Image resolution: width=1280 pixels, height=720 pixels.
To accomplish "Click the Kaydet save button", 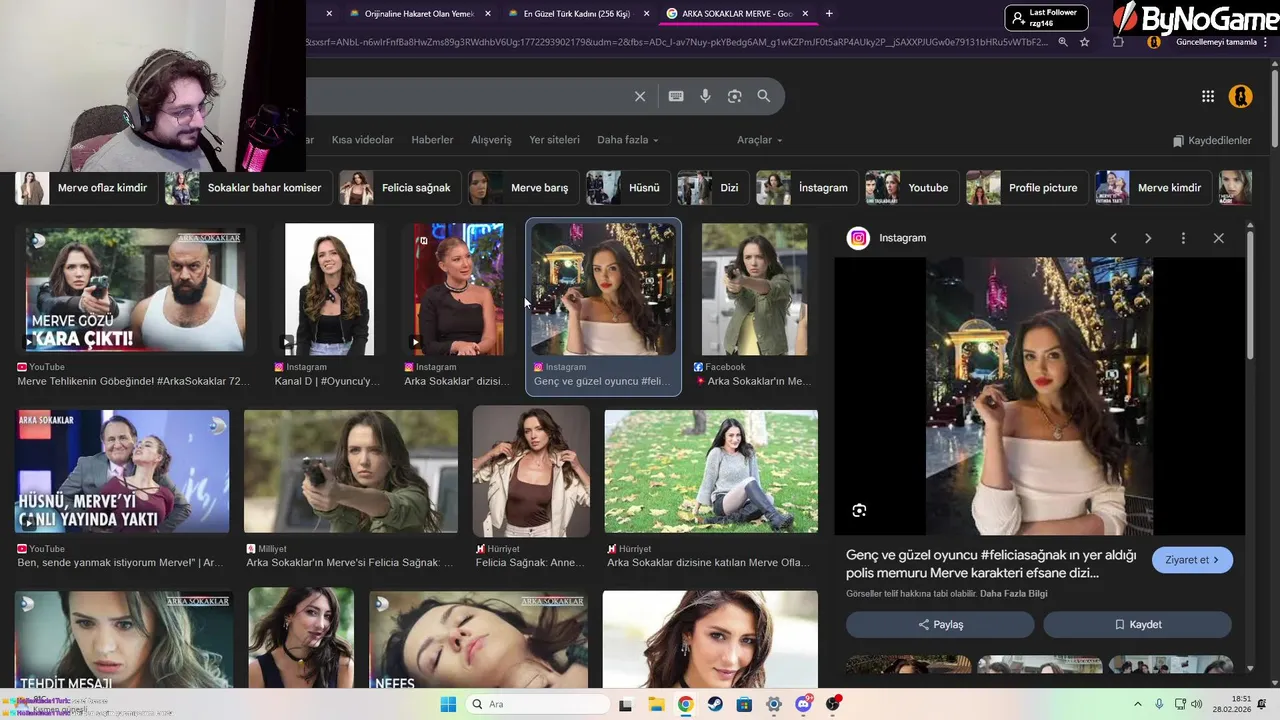I will click(1137, 624).
